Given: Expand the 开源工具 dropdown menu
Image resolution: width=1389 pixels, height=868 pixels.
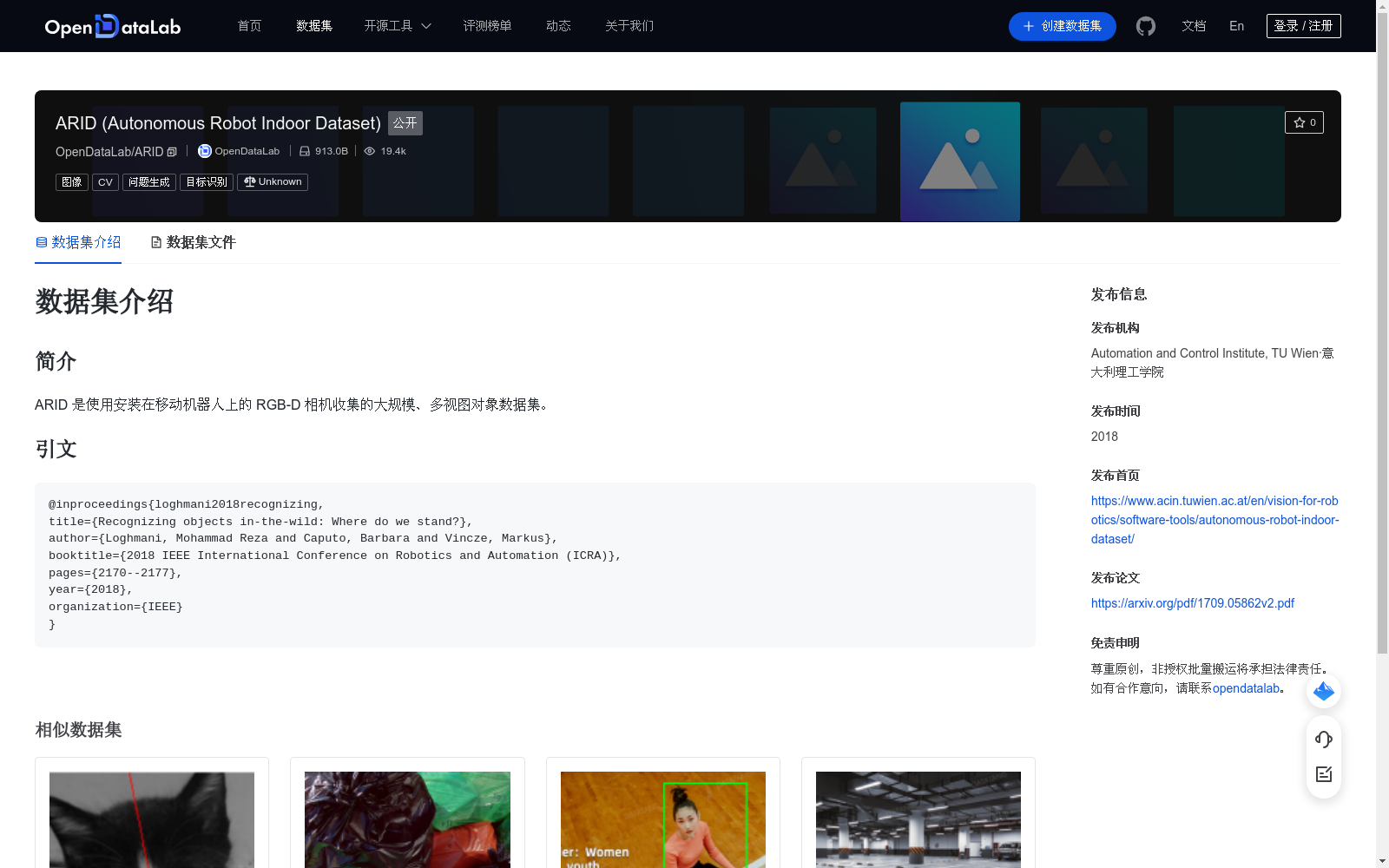Looking at the screenshot, I should (398, 26).
